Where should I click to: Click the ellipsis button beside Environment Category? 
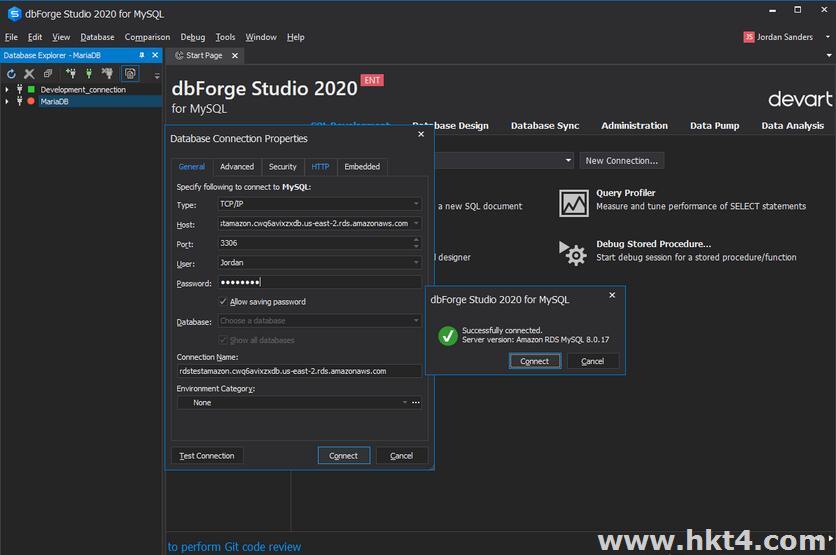pos(416,403)
